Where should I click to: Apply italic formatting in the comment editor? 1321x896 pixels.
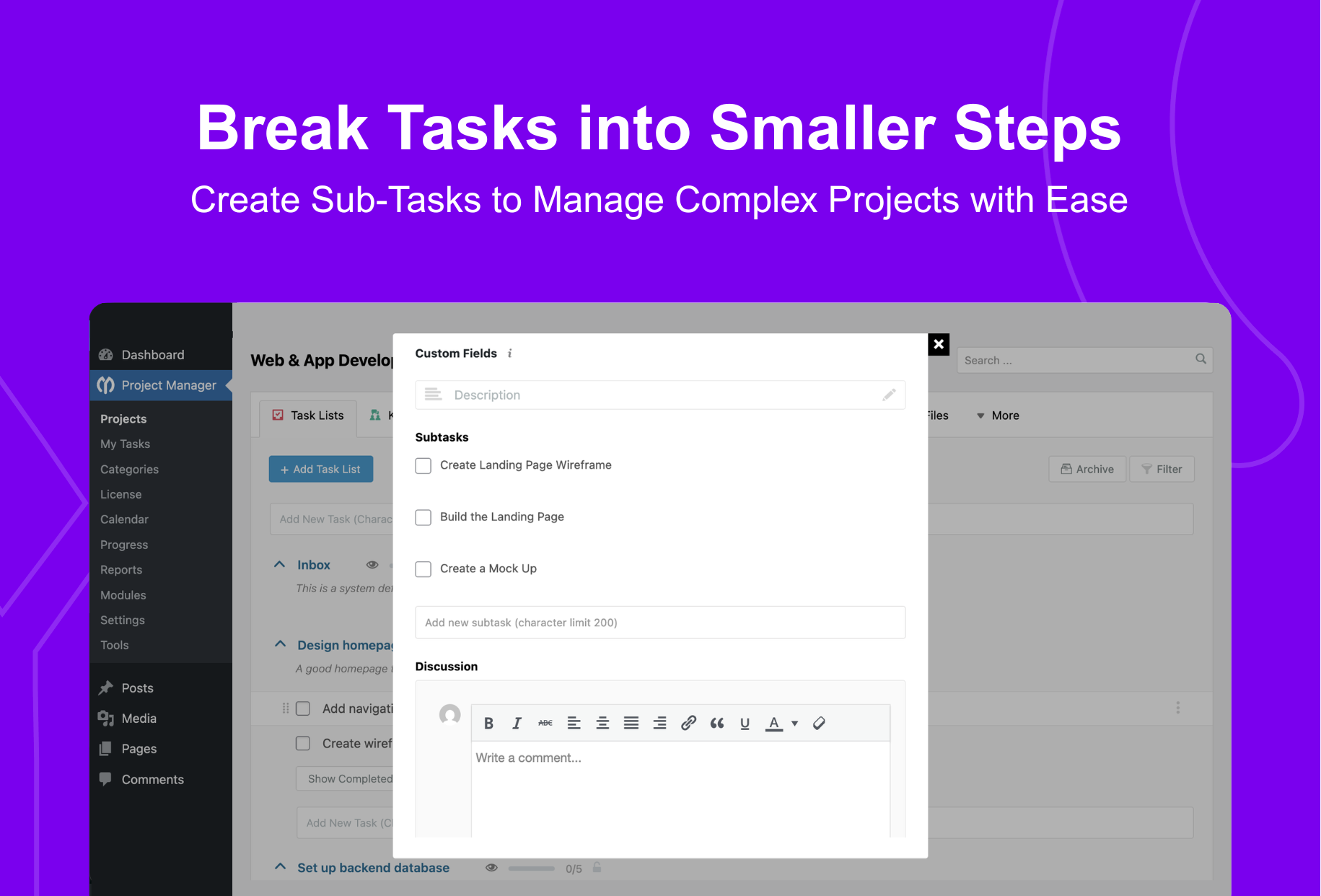point(517,723)
